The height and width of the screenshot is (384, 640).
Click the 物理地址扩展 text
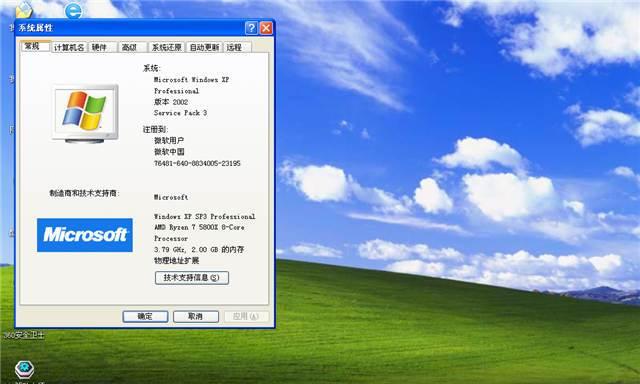click(176, 260)
